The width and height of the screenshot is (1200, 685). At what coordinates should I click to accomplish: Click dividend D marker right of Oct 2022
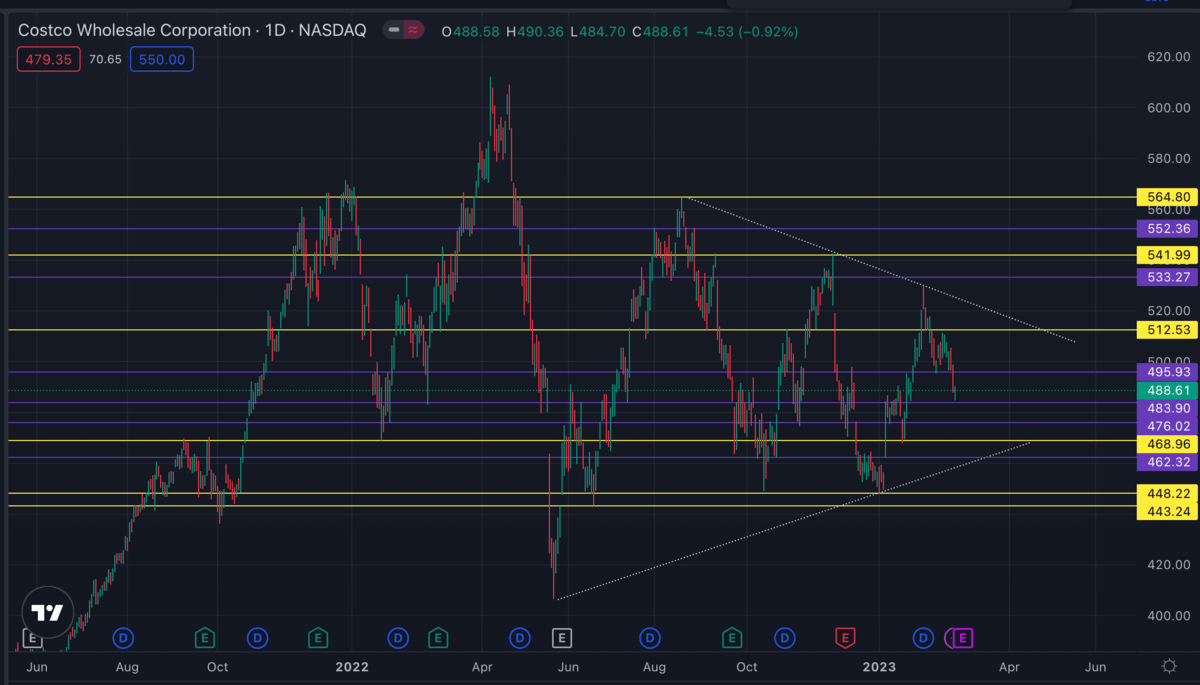pyautogui.click(x=785, y=637)
